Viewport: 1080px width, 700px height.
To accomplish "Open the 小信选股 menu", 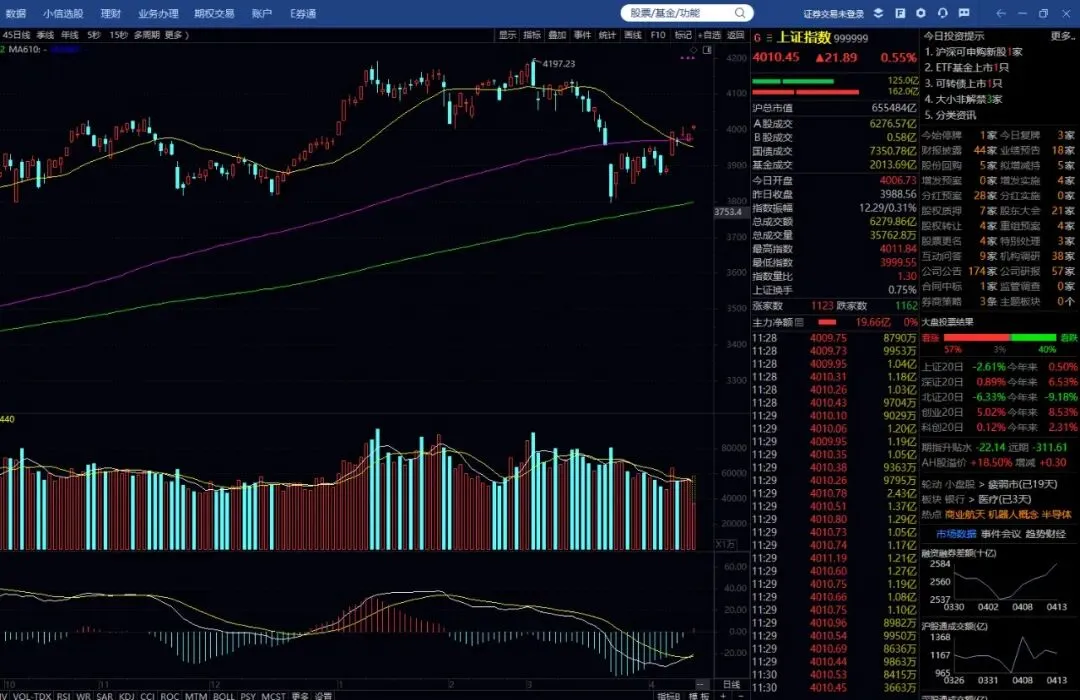I will coord(63,13).
